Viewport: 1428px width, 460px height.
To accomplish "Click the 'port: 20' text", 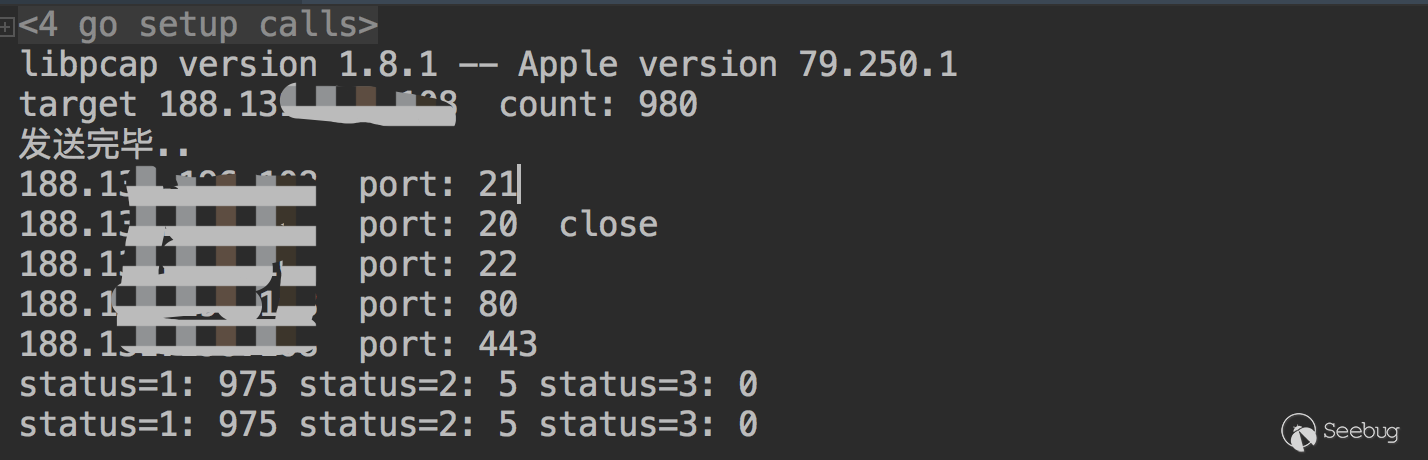I will click(438, 225).
